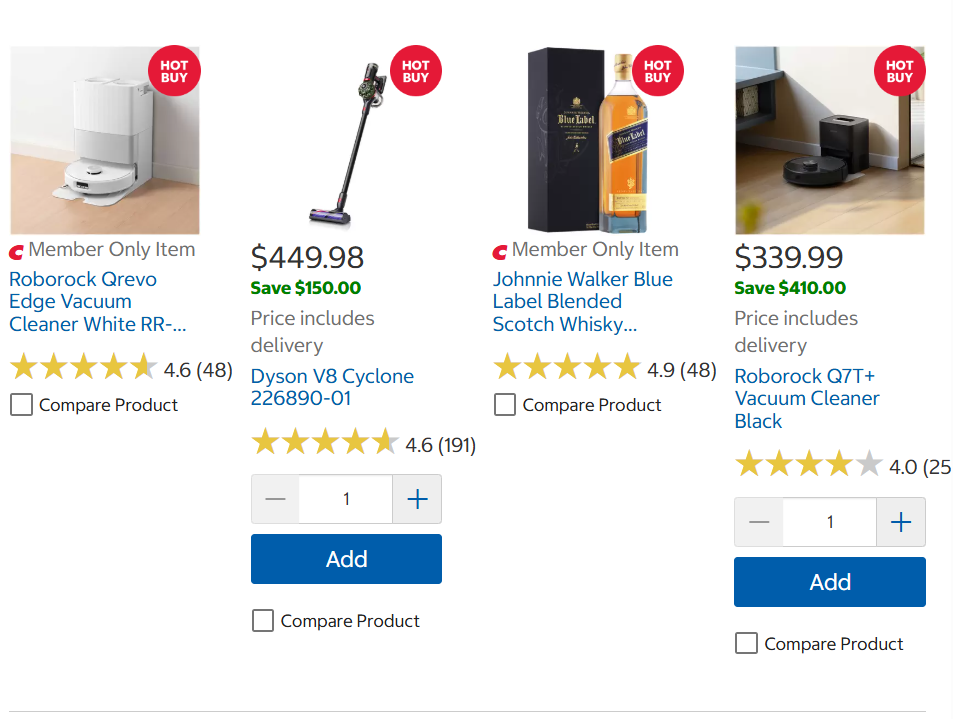Click Hot Buy badge on Roborock Qrevo Edge
This screenshot has height=719, width=953.
pyautogui.click(x=174, y=71)
